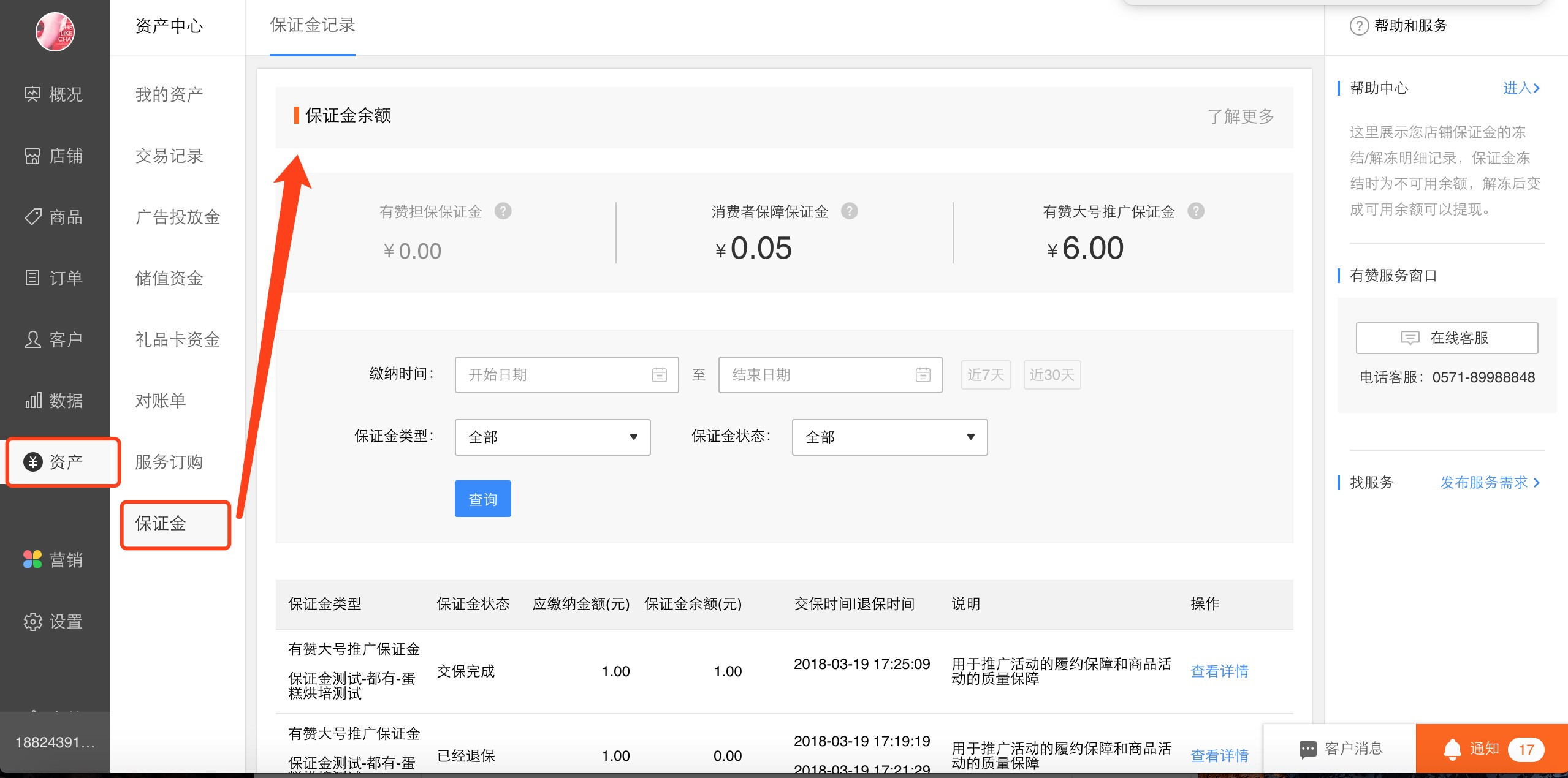This screenshot has height=778, width=1568.
Task: Click the 通知 bell icon
Action: (x=1452, y=749)
